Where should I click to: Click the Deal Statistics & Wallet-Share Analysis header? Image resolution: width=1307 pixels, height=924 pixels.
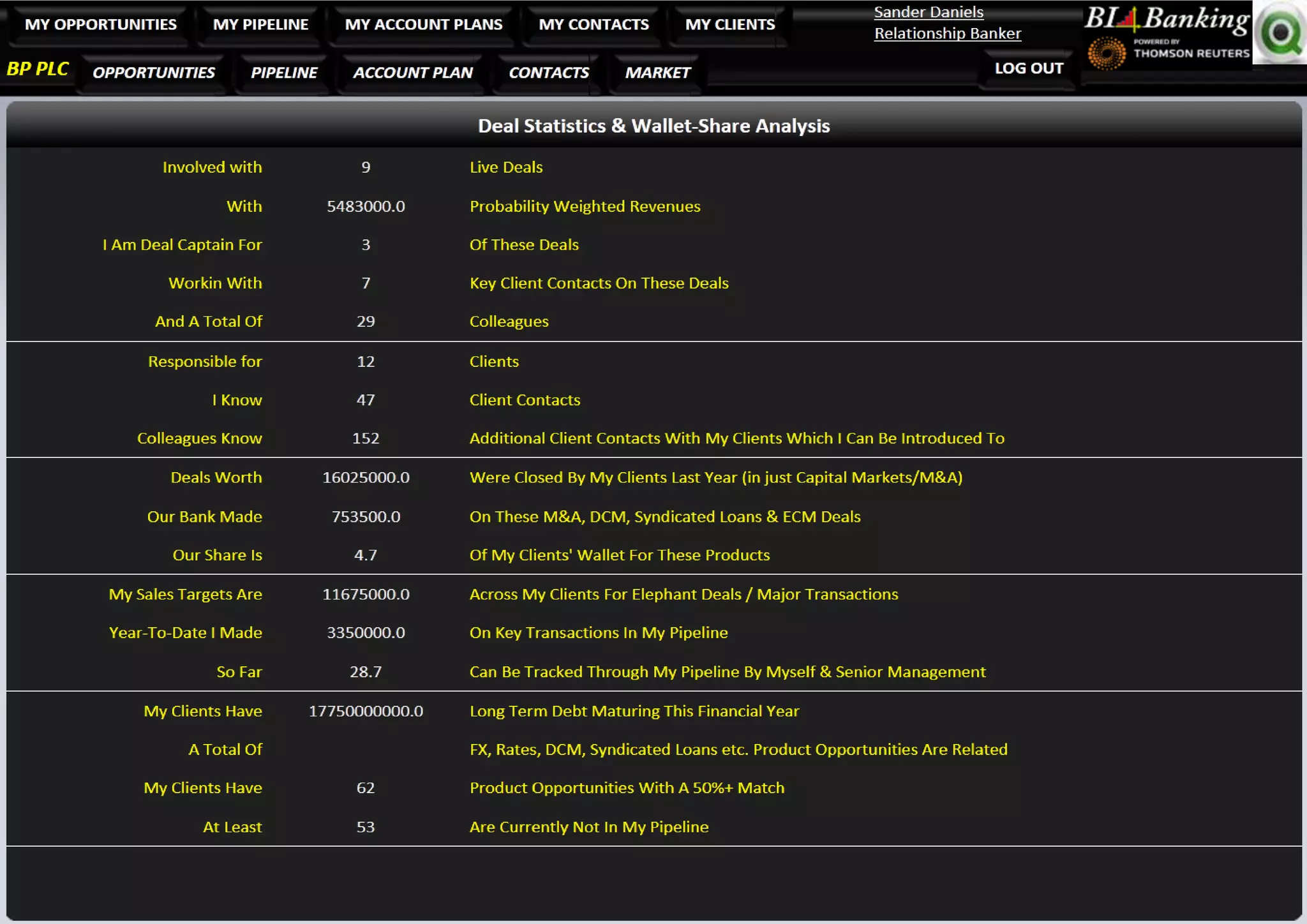(653, 126)
